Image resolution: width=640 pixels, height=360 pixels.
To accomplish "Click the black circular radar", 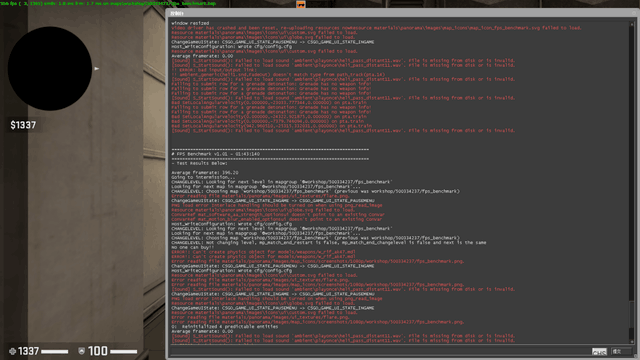I will pyautogui.click(x=50, y=69).
